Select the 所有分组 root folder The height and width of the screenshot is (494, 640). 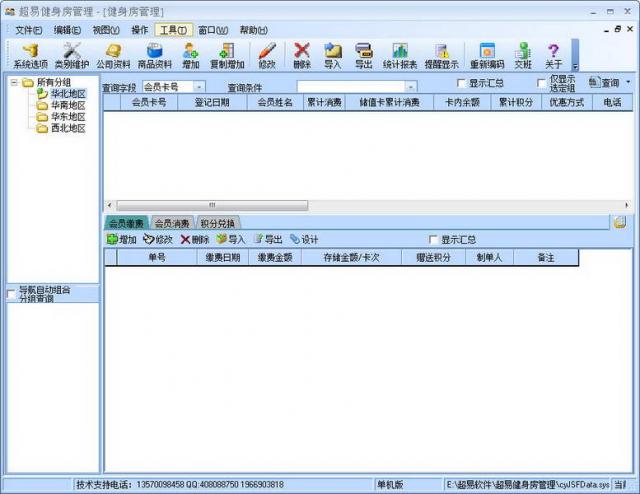click(x=53, y=82)
